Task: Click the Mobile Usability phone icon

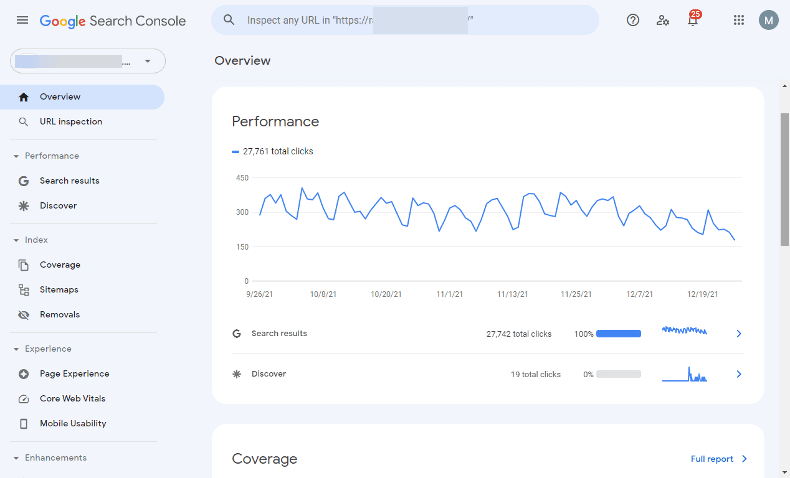Action: click(23, 424)
